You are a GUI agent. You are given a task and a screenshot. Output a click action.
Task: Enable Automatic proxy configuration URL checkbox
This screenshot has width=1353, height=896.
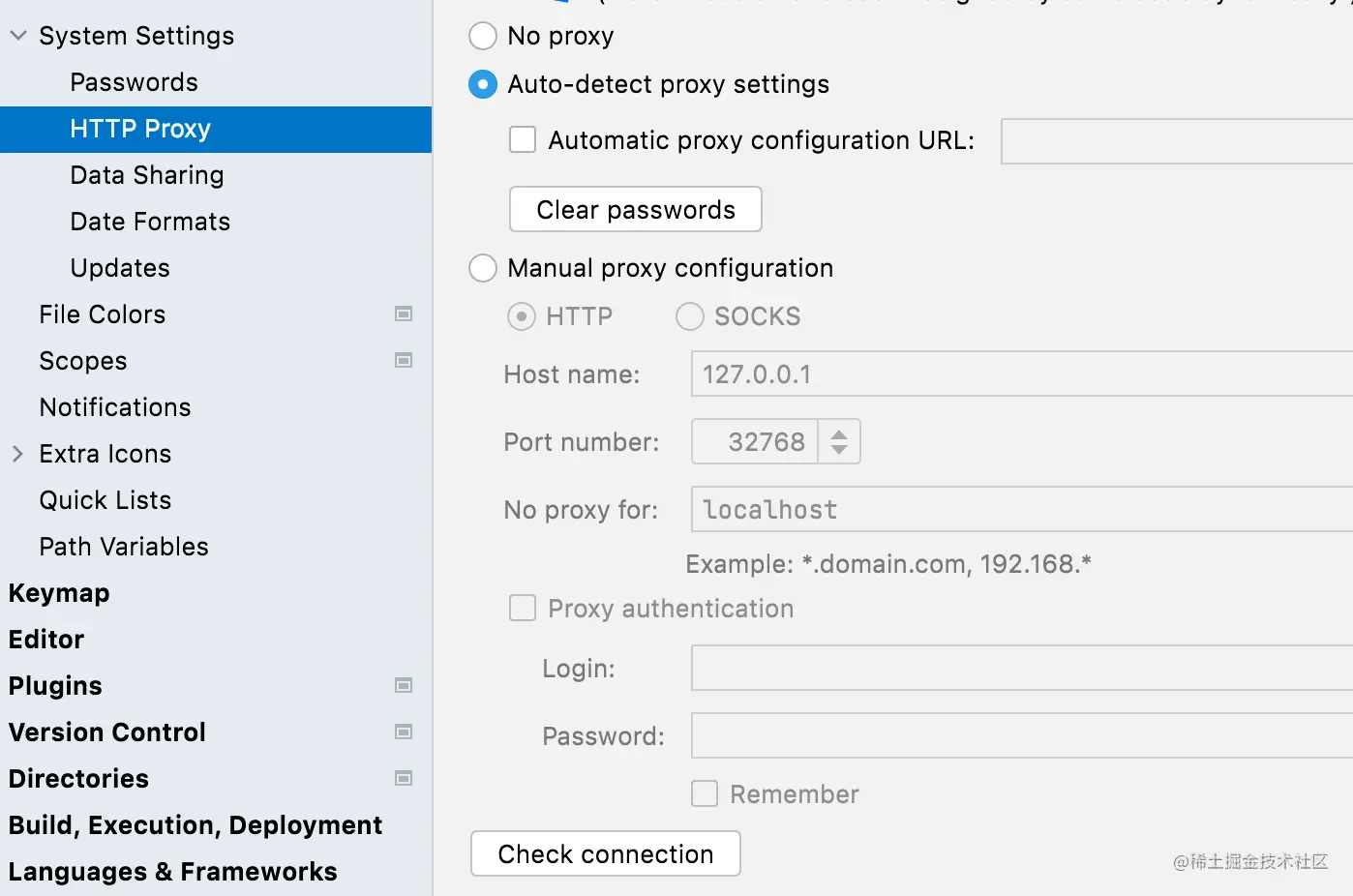coord(523,140)
